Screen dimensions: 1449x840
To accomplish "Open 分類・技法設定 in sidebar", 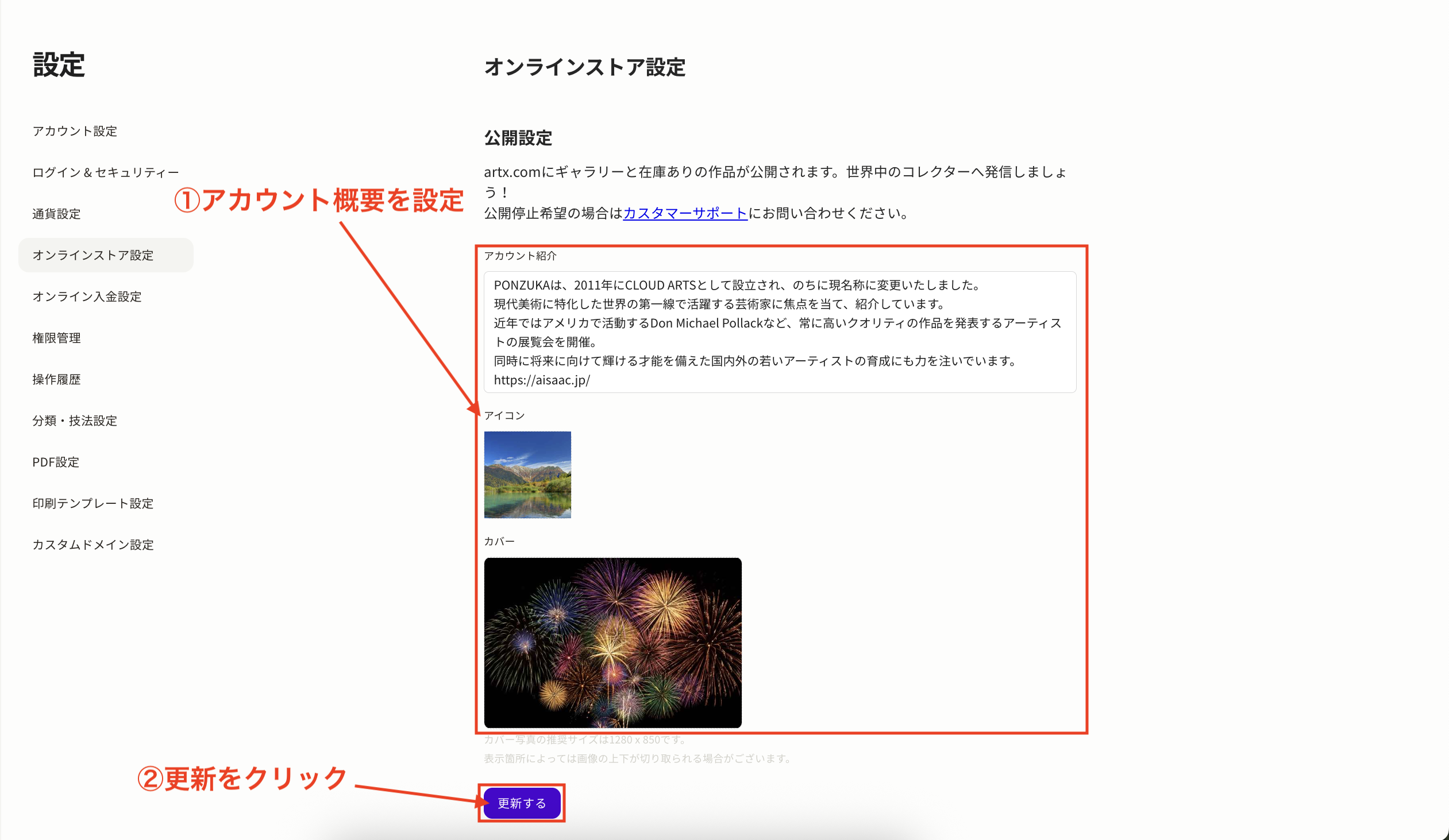I will coord(75,421).
